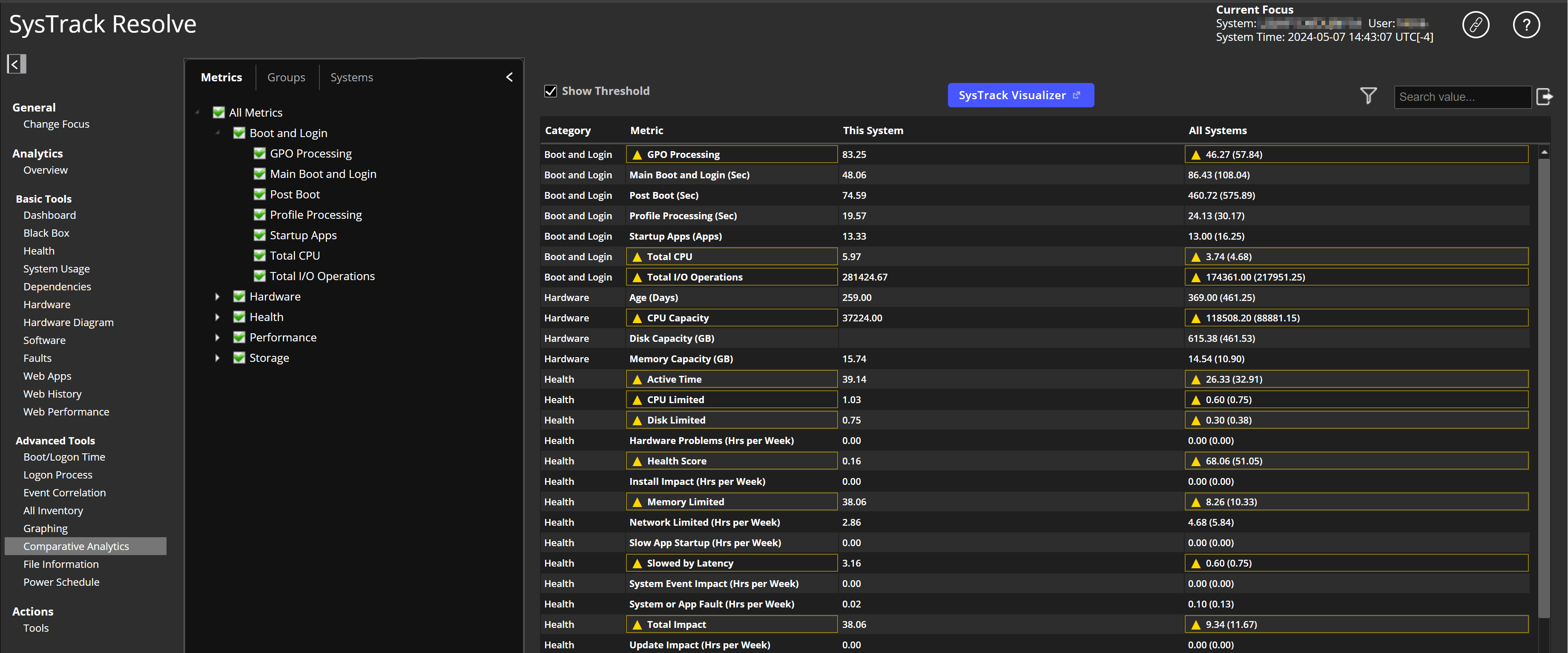Open Hardware Diagram in sidebar
The height and width of the screenshot is (653, 1568).
(68, 323)
